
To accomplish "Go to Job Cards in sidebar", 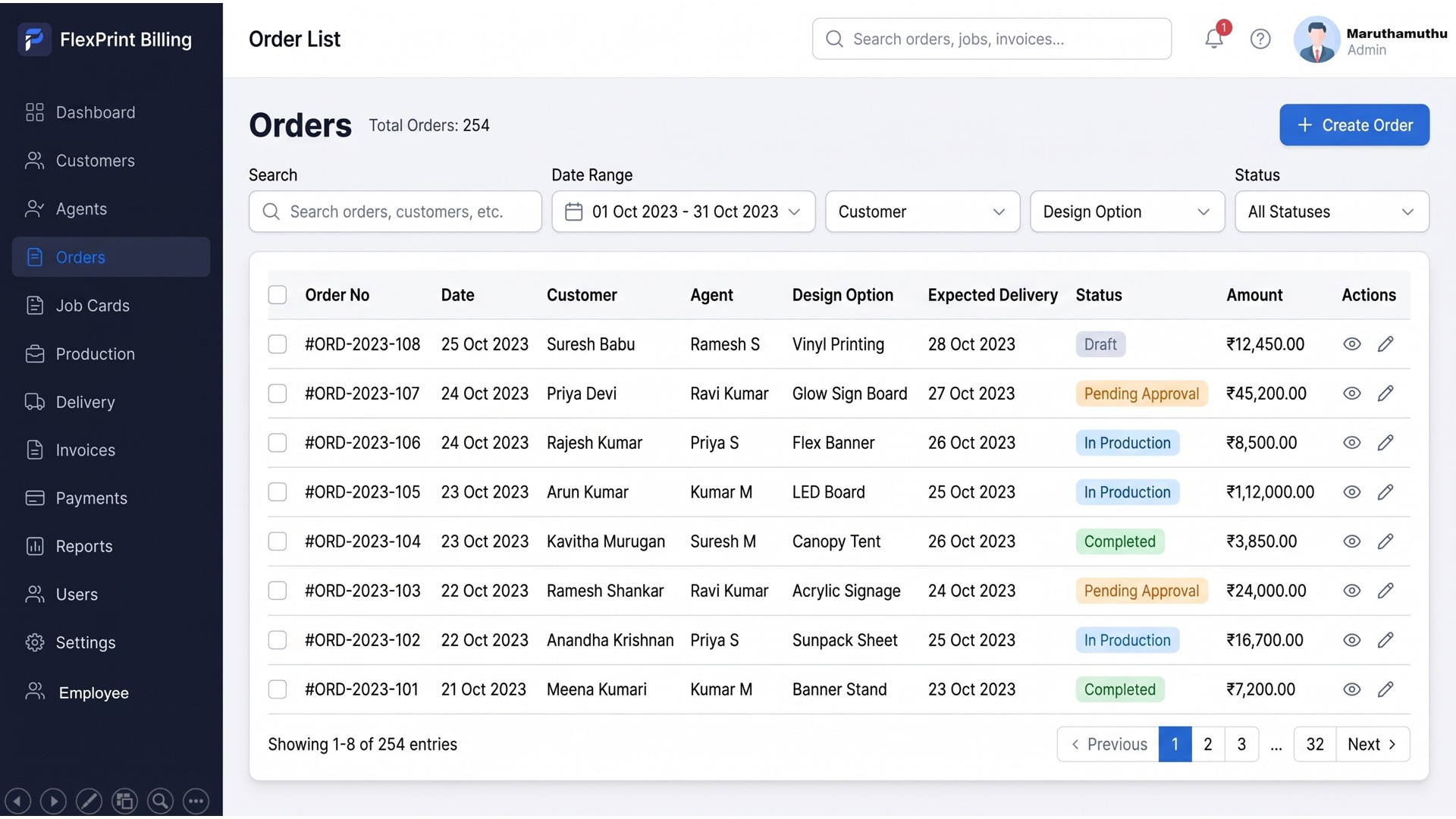I will (x=111, y=306).
